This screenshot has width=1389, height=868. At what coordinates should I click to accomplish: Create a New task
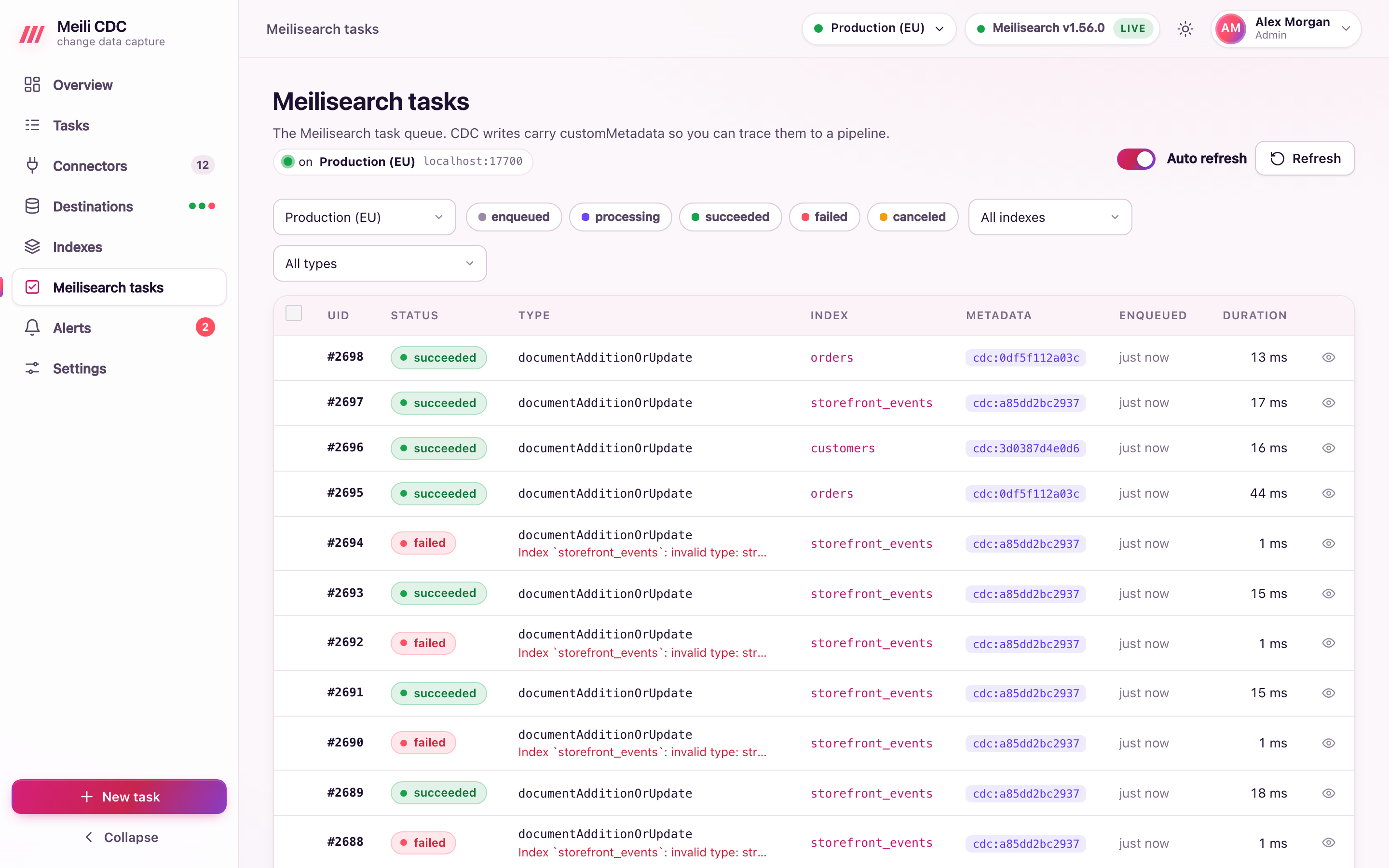coord(119,797)
